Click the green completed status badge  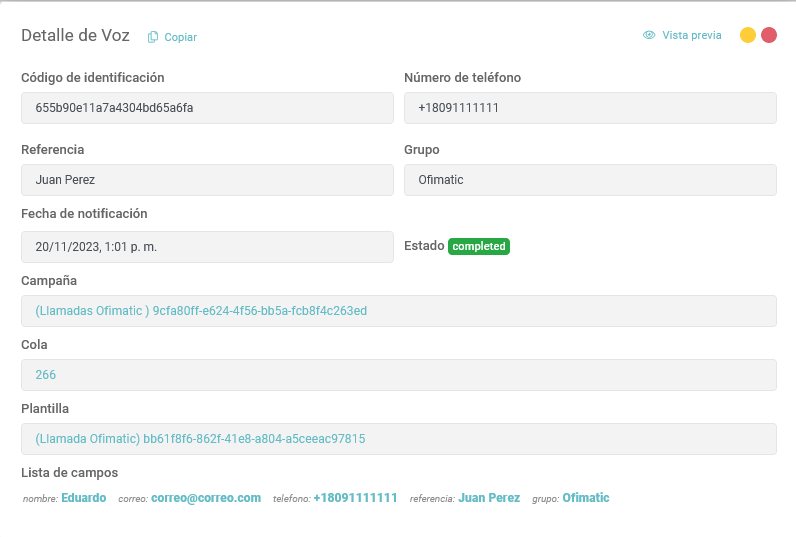click(x=479, y=246)
